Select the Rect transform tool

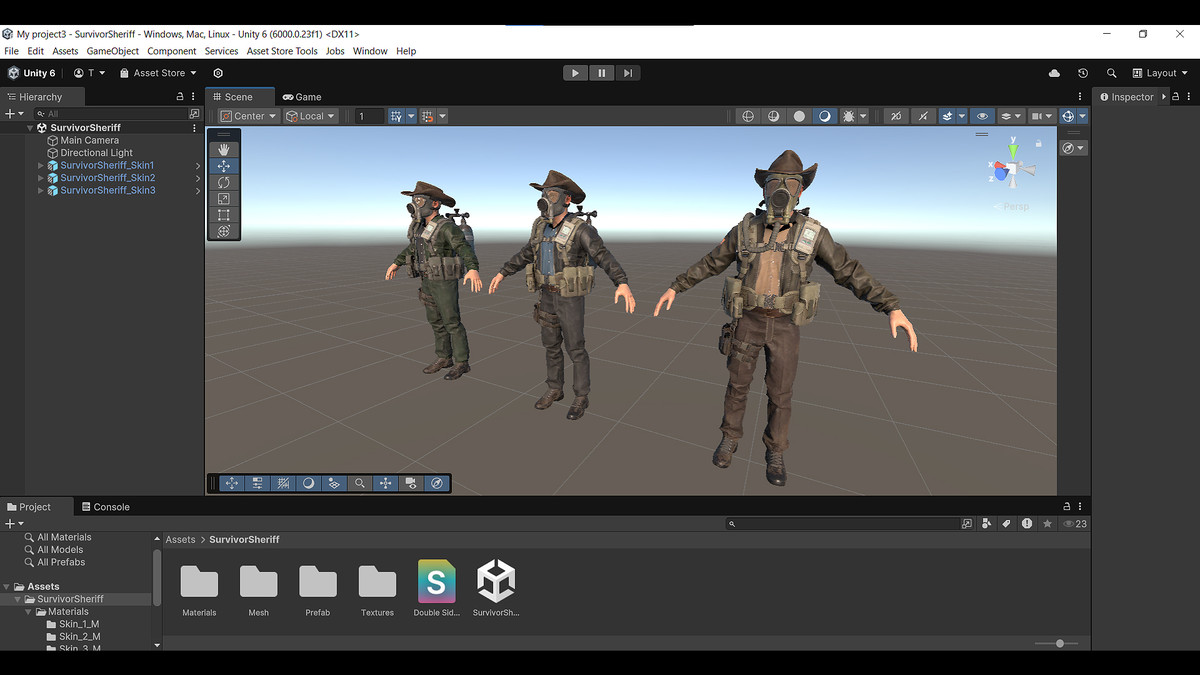pyautogui.click(x=224, y=215)
